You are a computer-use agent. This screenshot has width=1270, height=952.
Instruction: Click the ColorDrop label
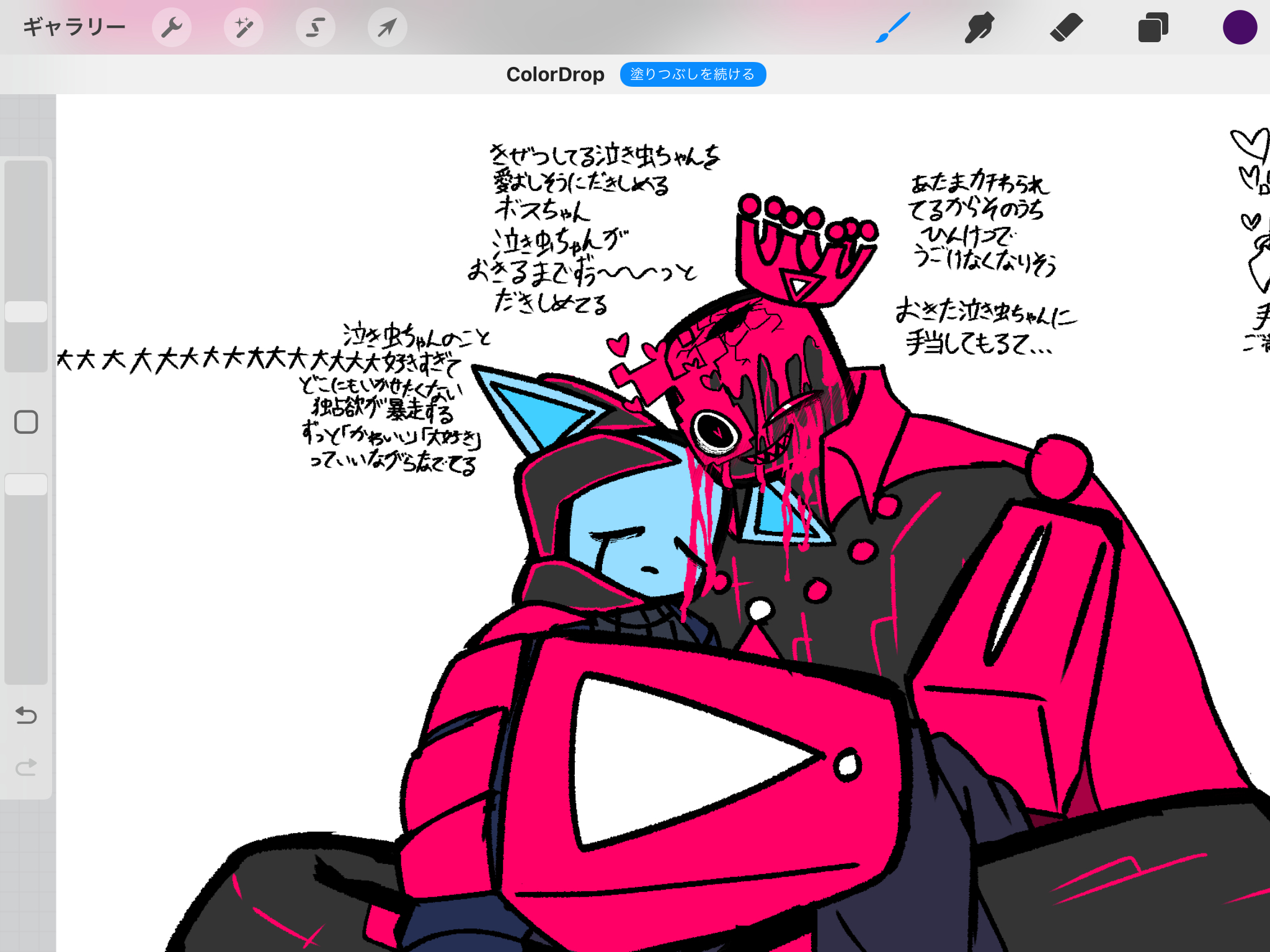[555, 74]
